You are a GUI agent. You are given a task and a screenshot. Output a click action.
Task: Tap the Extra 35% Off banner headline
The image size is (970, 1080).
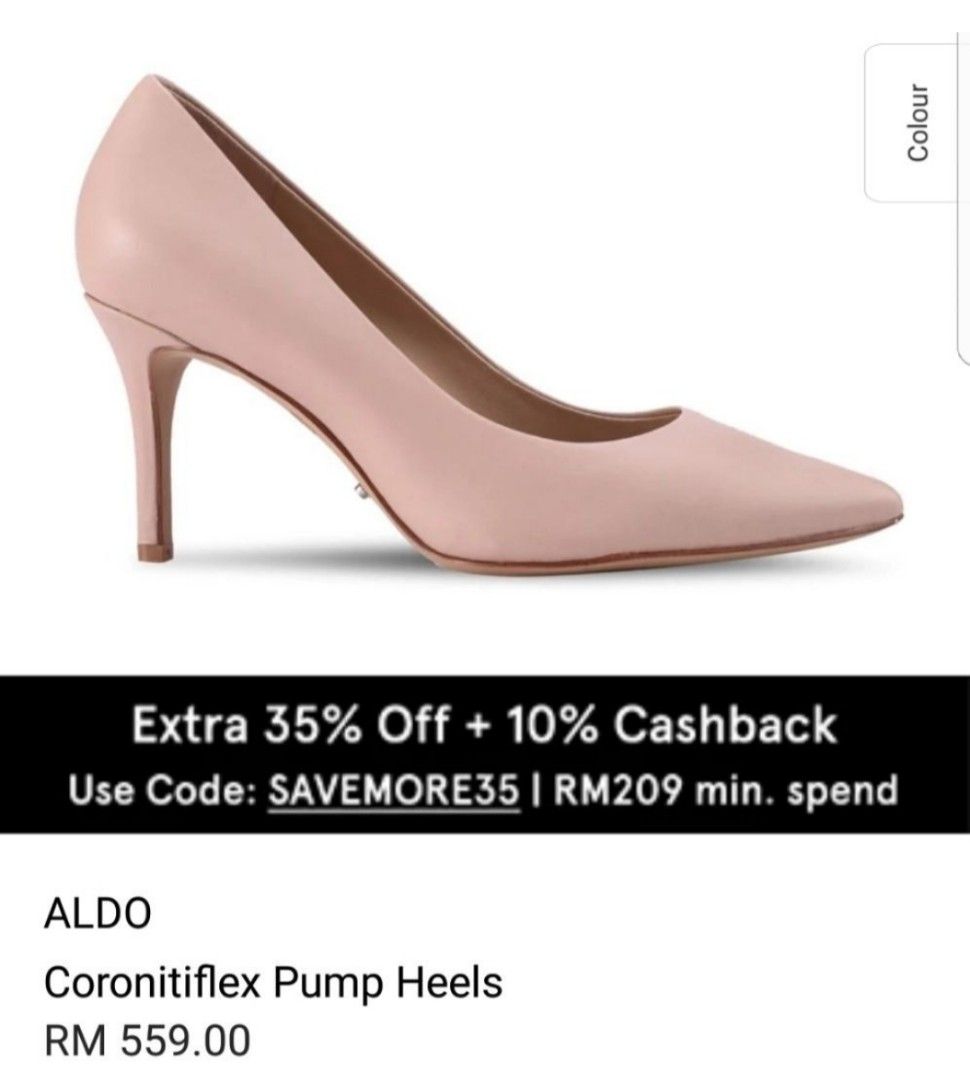pyautogui.click(x=484, y=725)
